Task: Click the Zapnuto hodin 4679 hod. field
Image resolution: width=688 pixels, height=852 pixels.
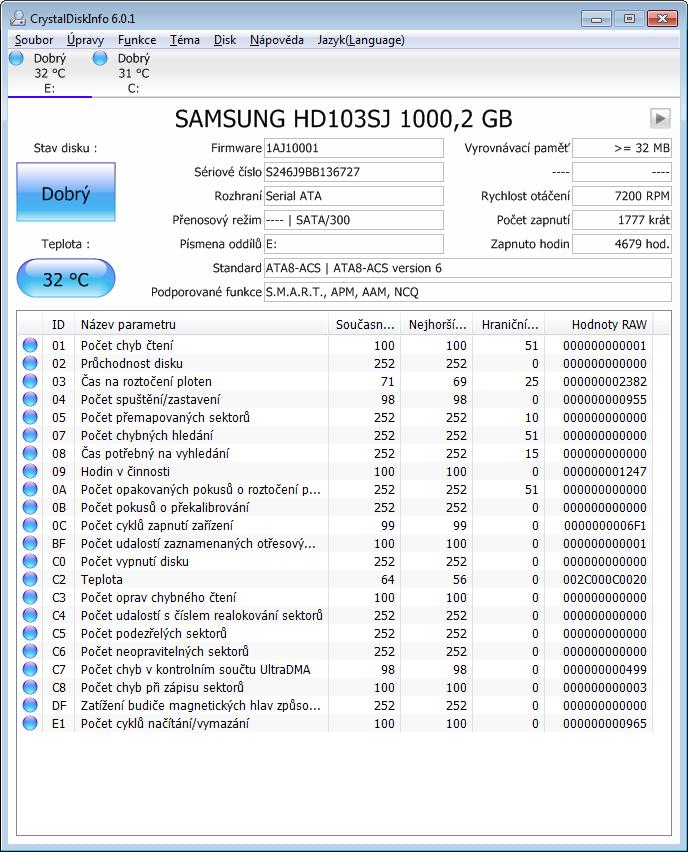Action: [622, 244]
